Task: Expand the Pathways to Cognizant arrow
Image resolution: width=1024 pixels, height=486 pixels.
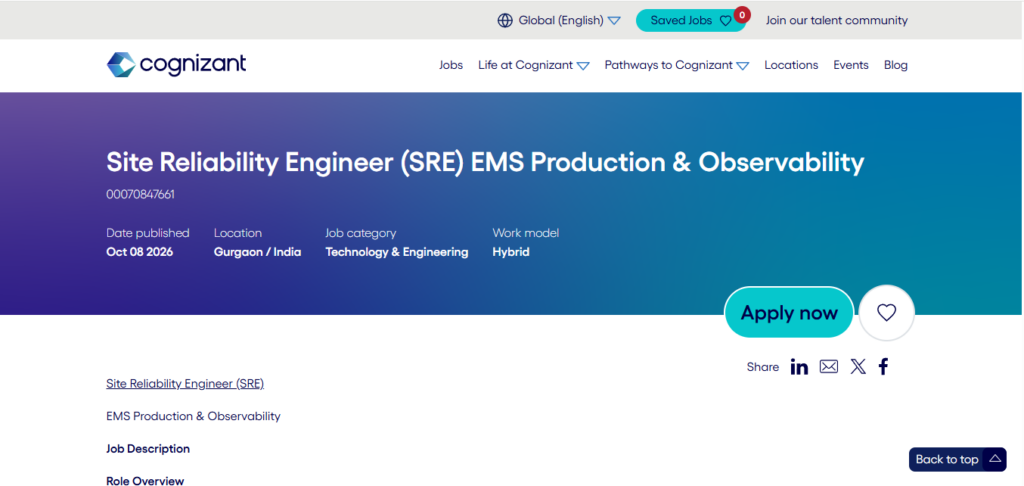Action: (x=743, y=65)
